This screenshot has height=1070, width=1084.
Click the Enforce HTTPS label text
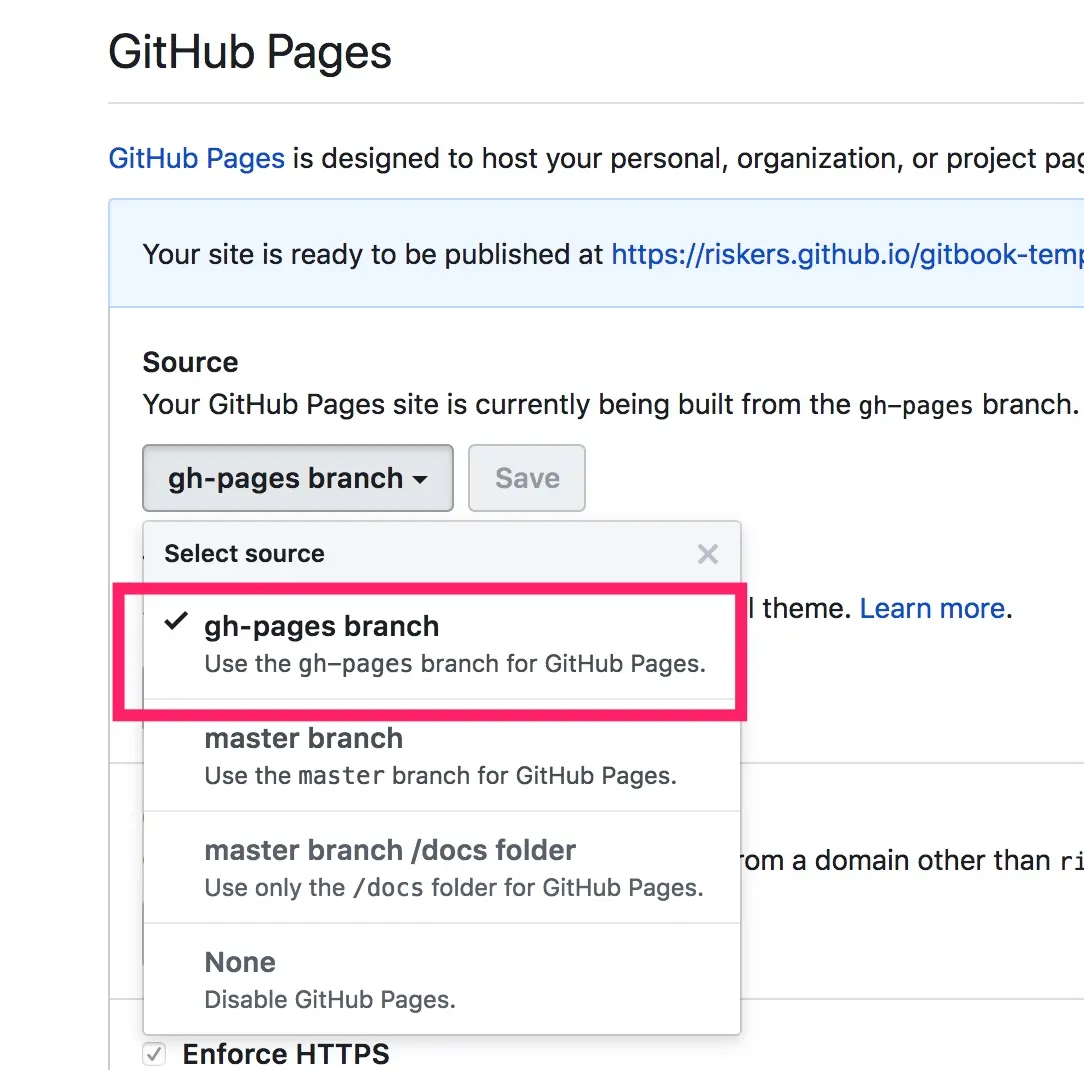click(x=286, y=1055)
